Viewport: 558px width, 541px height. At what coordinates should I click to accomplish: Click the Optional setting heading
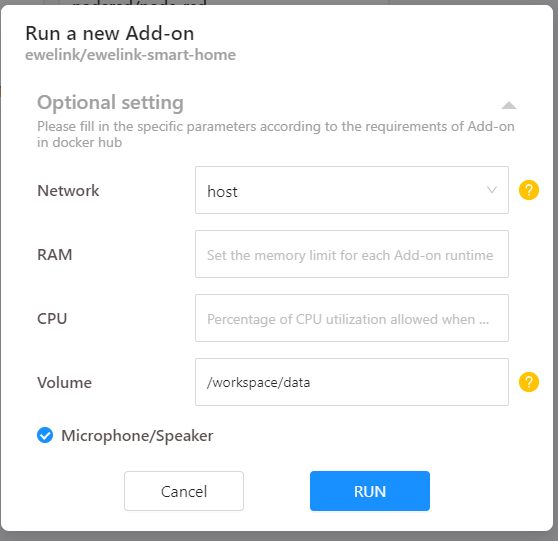[110, 103]
